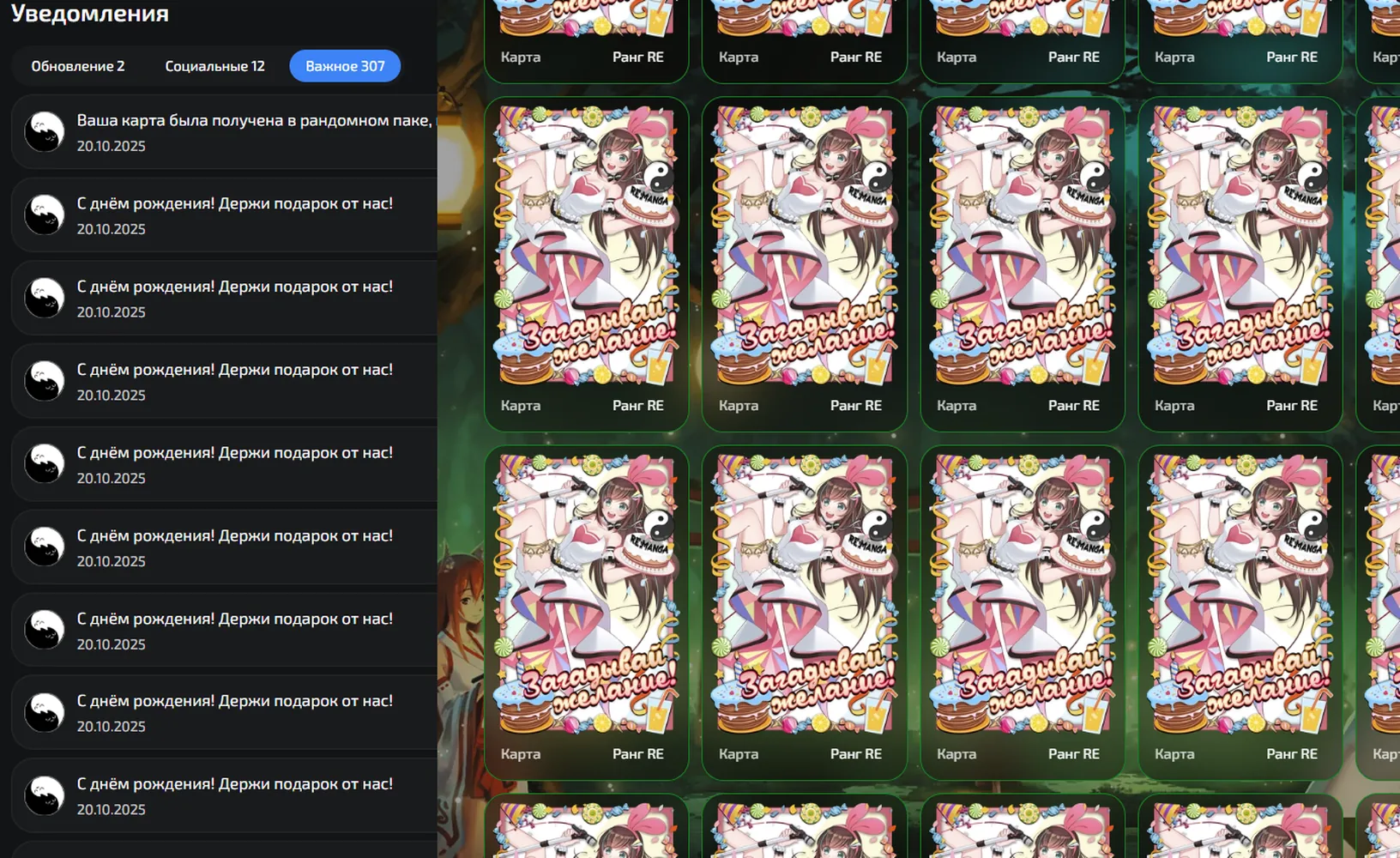Open the seventh 'С днём рождения!' notification text
The image size is (1400, 858).
tap(235, 702)
